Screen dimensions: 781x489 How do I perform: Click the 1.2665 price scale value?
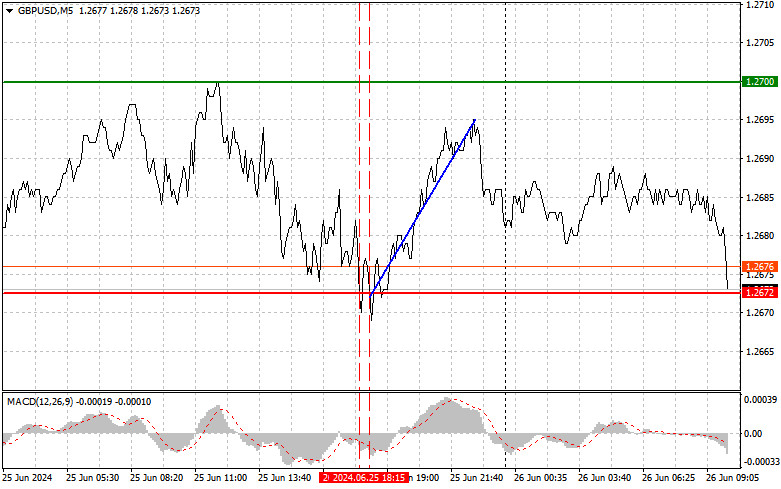[x=760, y=352]
